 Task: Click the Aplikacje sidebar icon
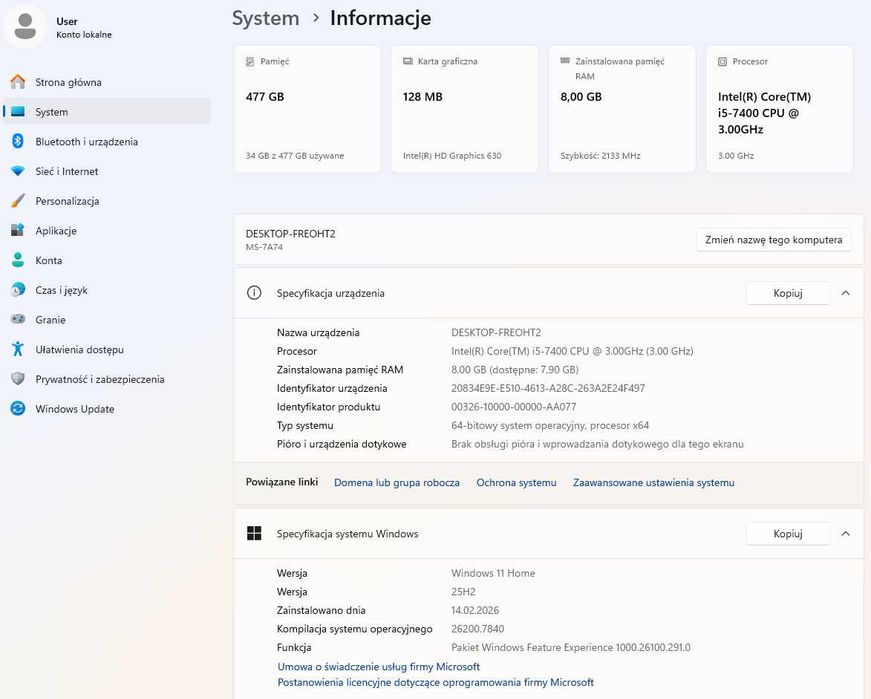(17, 231)
